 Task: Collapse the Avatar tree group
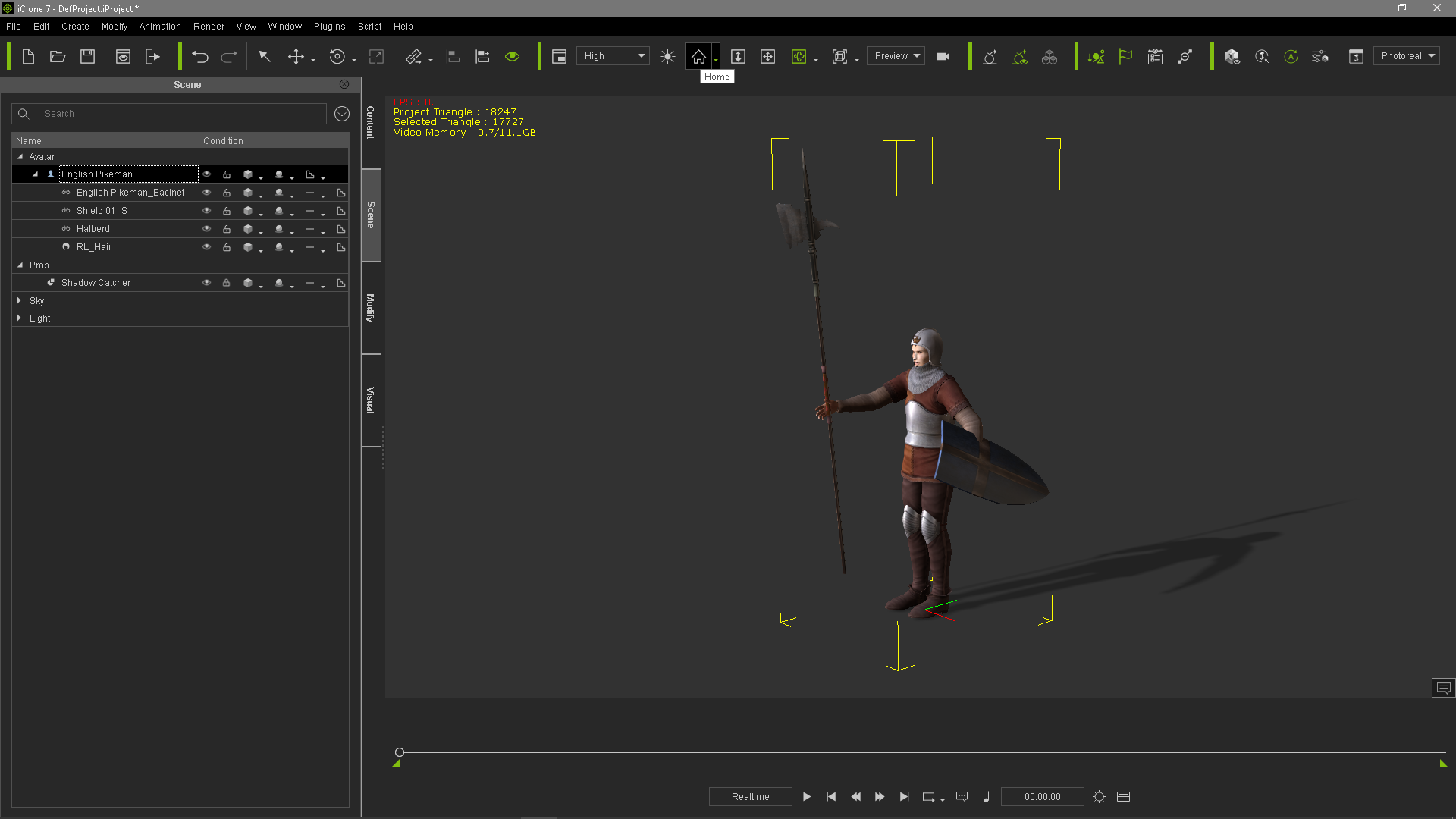tap(20, 157)
